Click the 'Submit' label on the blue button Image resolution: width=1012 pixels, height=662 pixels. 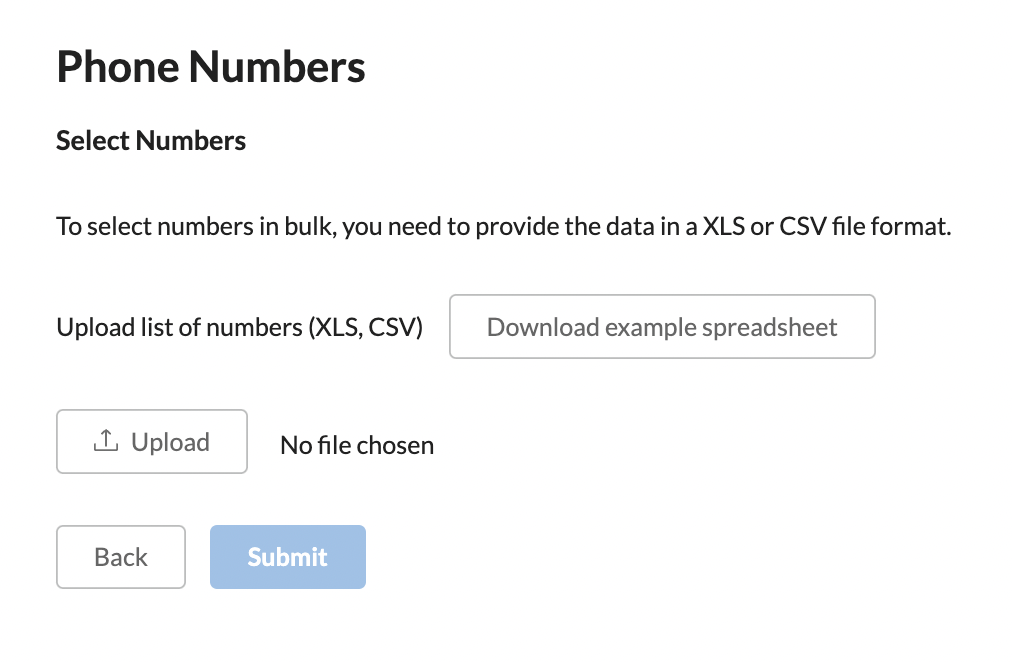[x=288, y=557]
